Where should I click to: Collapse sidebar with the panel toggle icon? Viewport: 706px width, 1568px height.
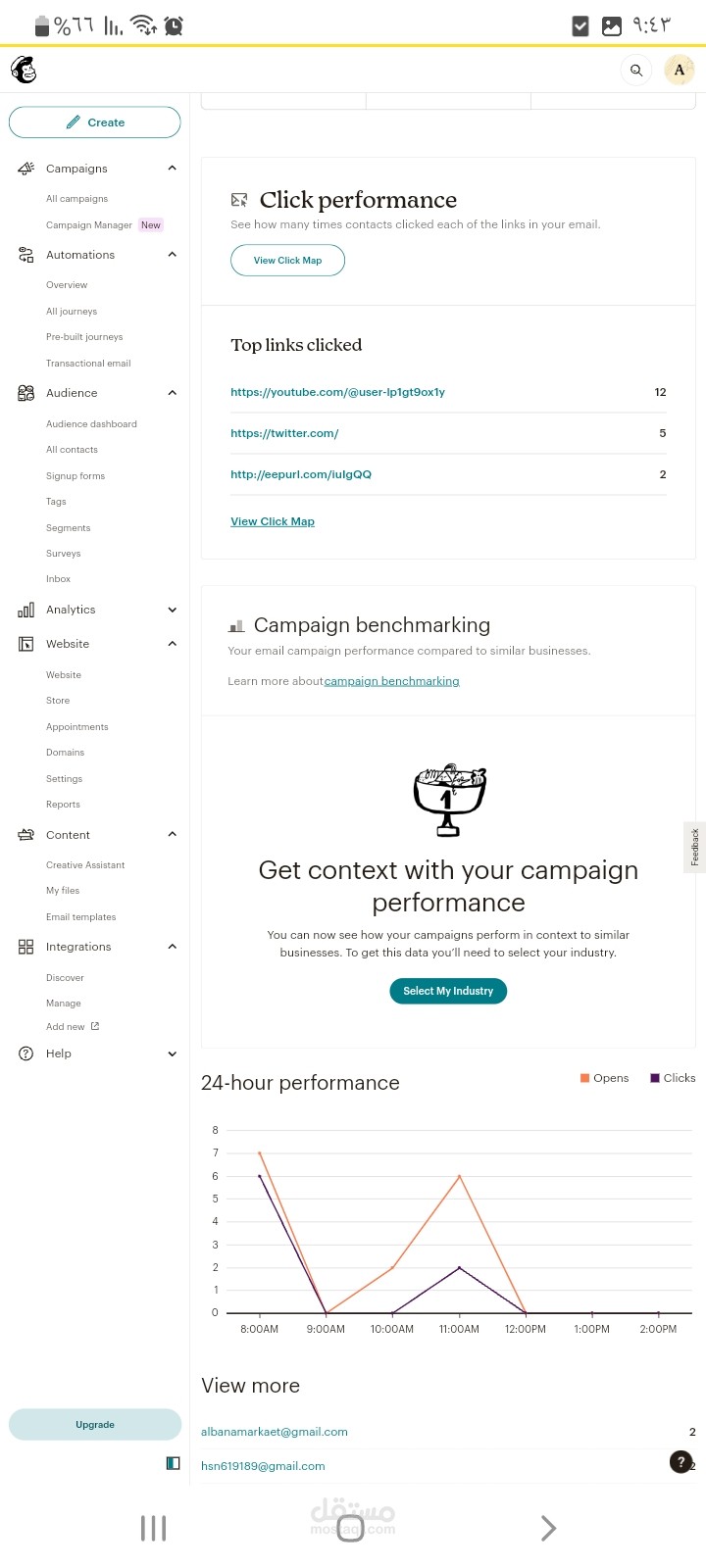coord(173,1463)
